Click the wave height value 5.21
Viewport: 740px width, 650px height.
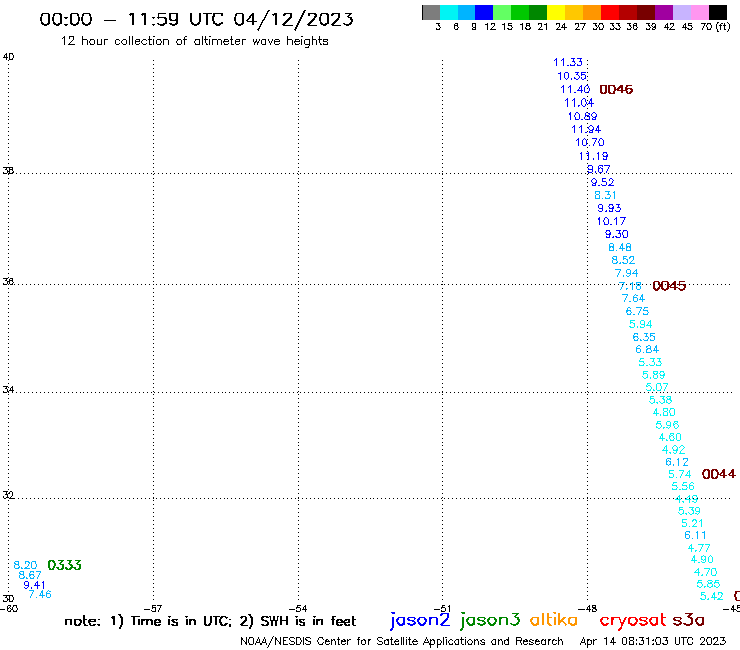pos(692,523)
